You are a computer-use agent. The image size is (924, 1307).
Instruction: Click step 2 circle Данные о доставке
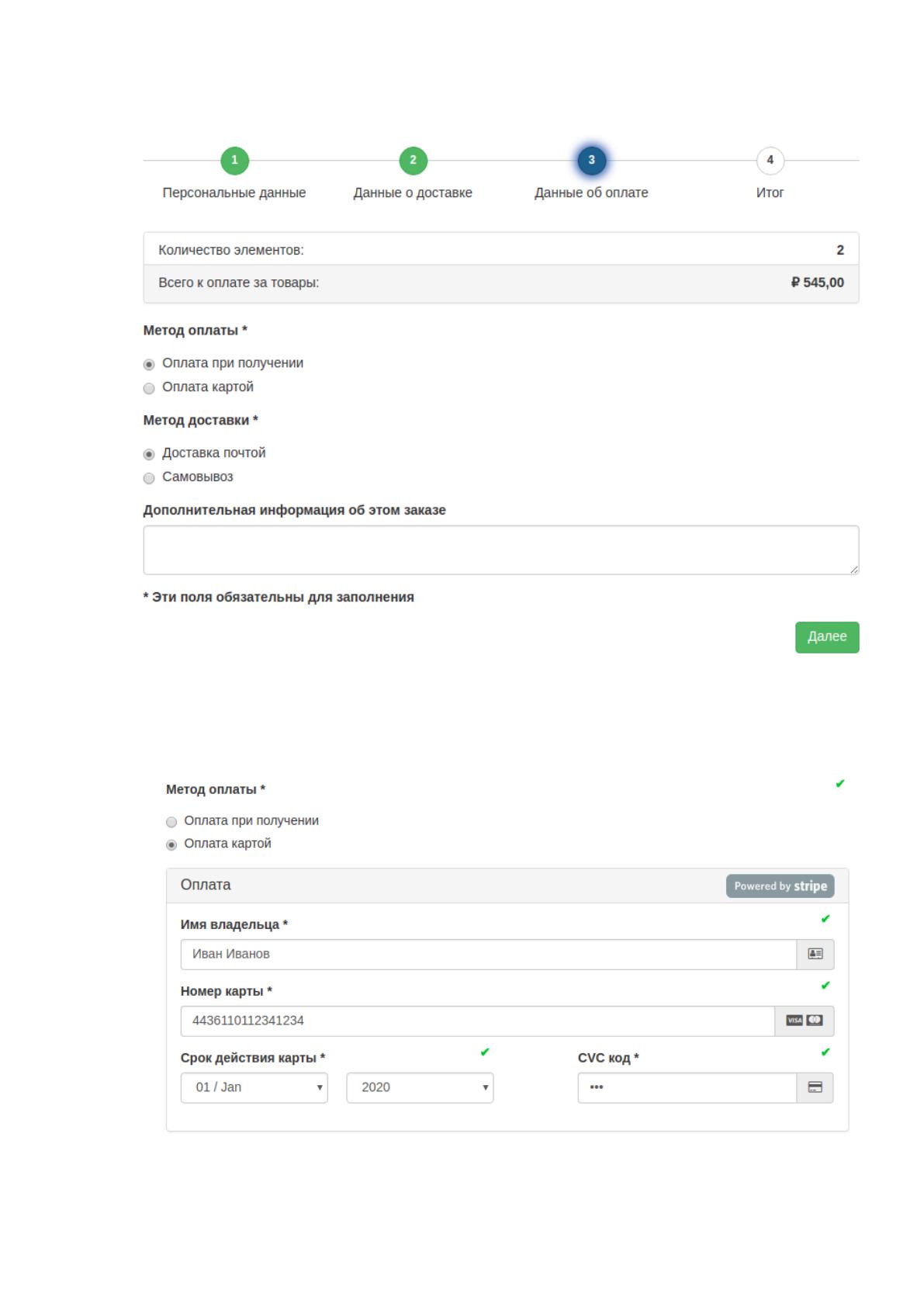click(413, 161)
